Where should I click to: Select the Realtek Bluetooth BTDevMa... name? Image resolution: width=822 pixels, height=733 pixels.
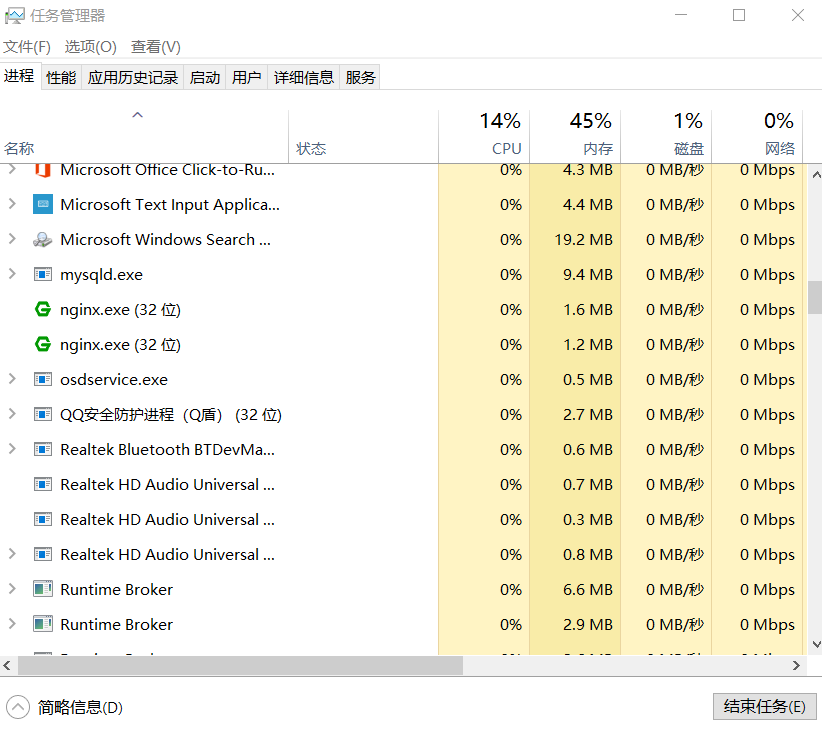167,450
